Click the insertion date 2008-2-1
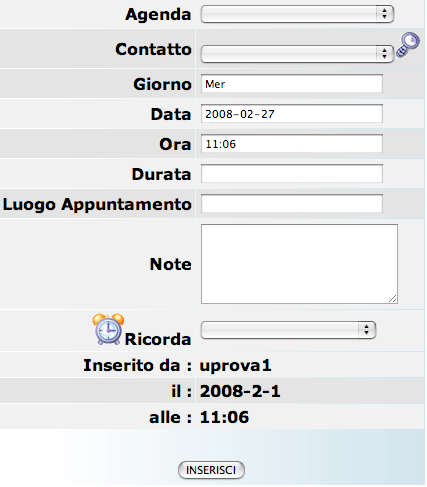The height and width of the screenshot is (487, 427). click(240, 391)
